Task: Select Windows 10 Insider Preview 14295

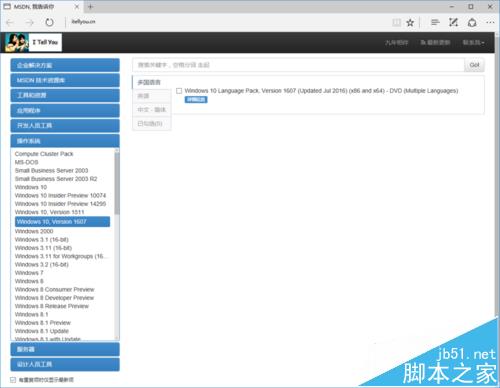Action: click(x=60, y=204)
